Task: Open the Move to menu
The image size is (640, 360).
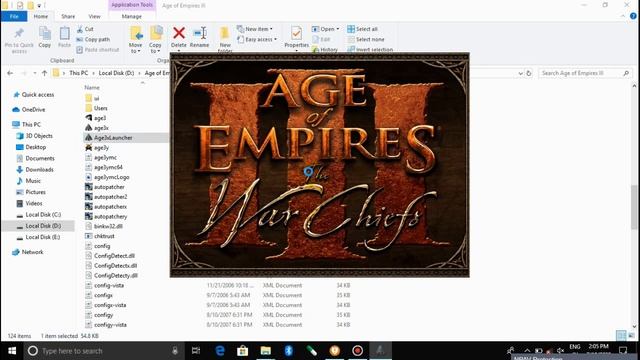Action: [136, 40]
